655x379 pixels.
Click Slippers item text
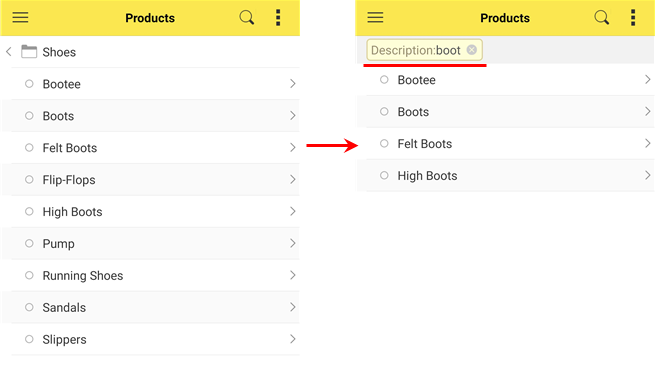pyautogui.click(x=64, y=340)
